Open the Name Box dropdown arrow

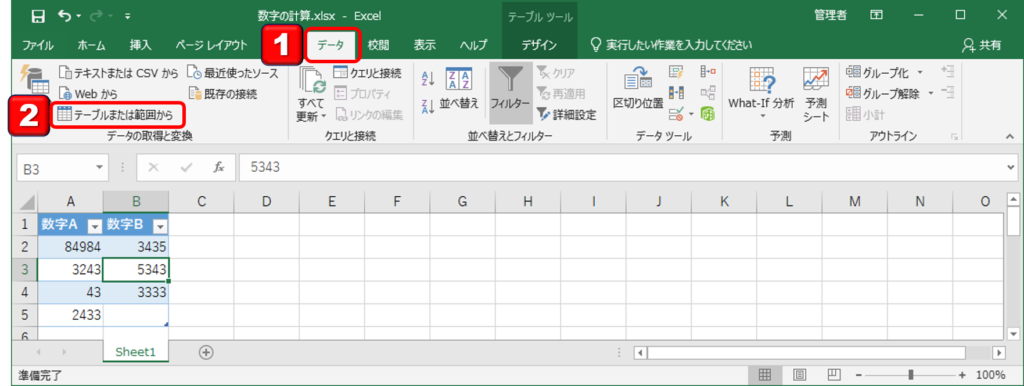[x=100, y=168]
